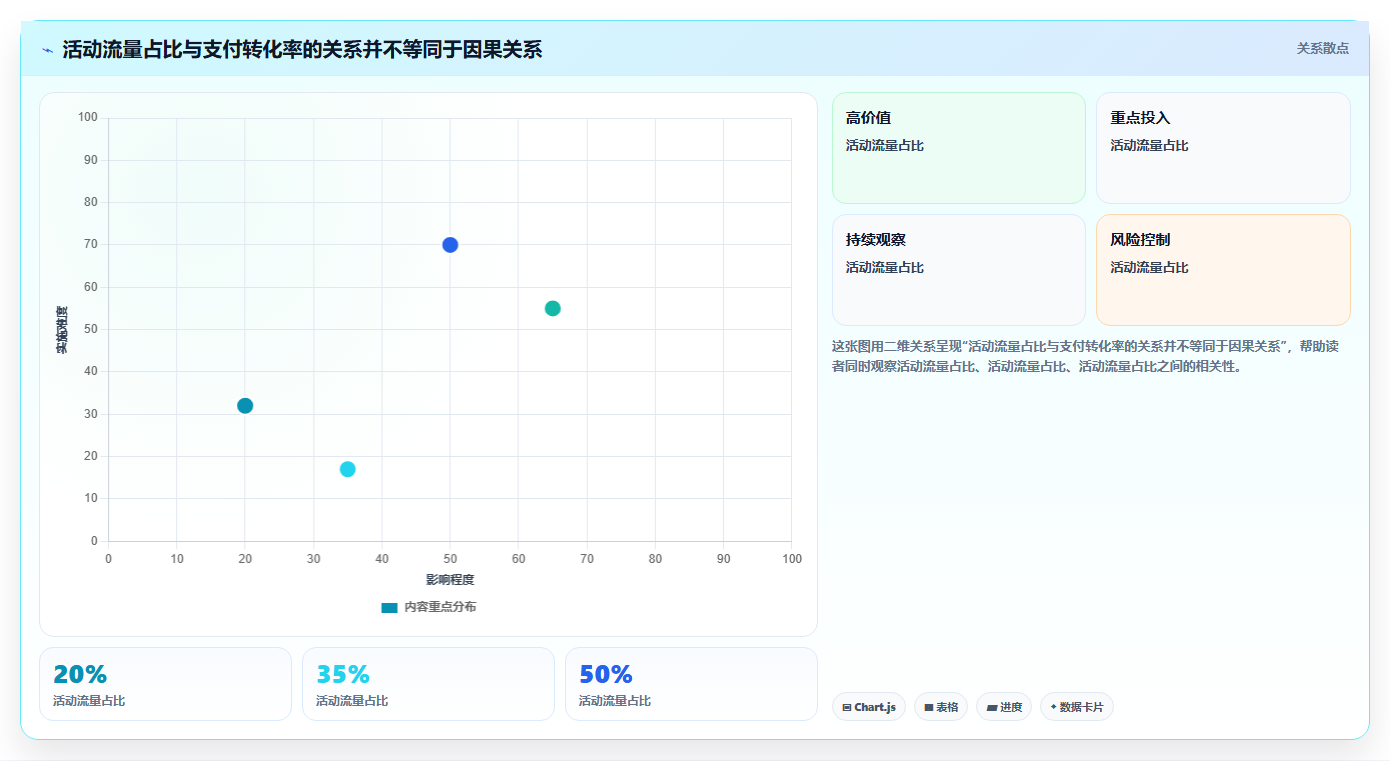Click the 20% stat card

point(165,684)
